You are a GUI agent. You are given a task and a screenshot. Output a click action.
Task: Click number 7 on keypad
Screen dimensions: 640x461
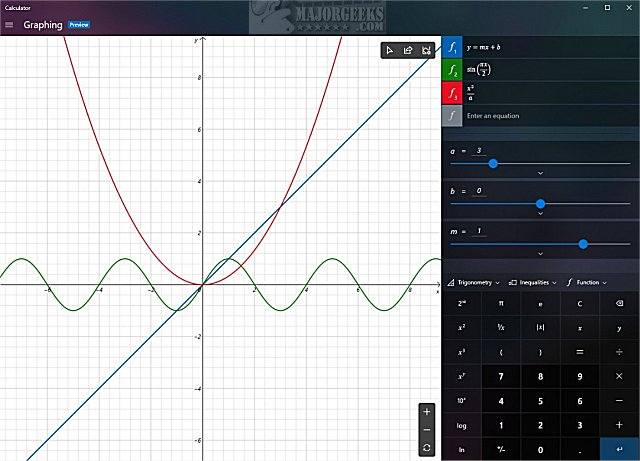501,376
